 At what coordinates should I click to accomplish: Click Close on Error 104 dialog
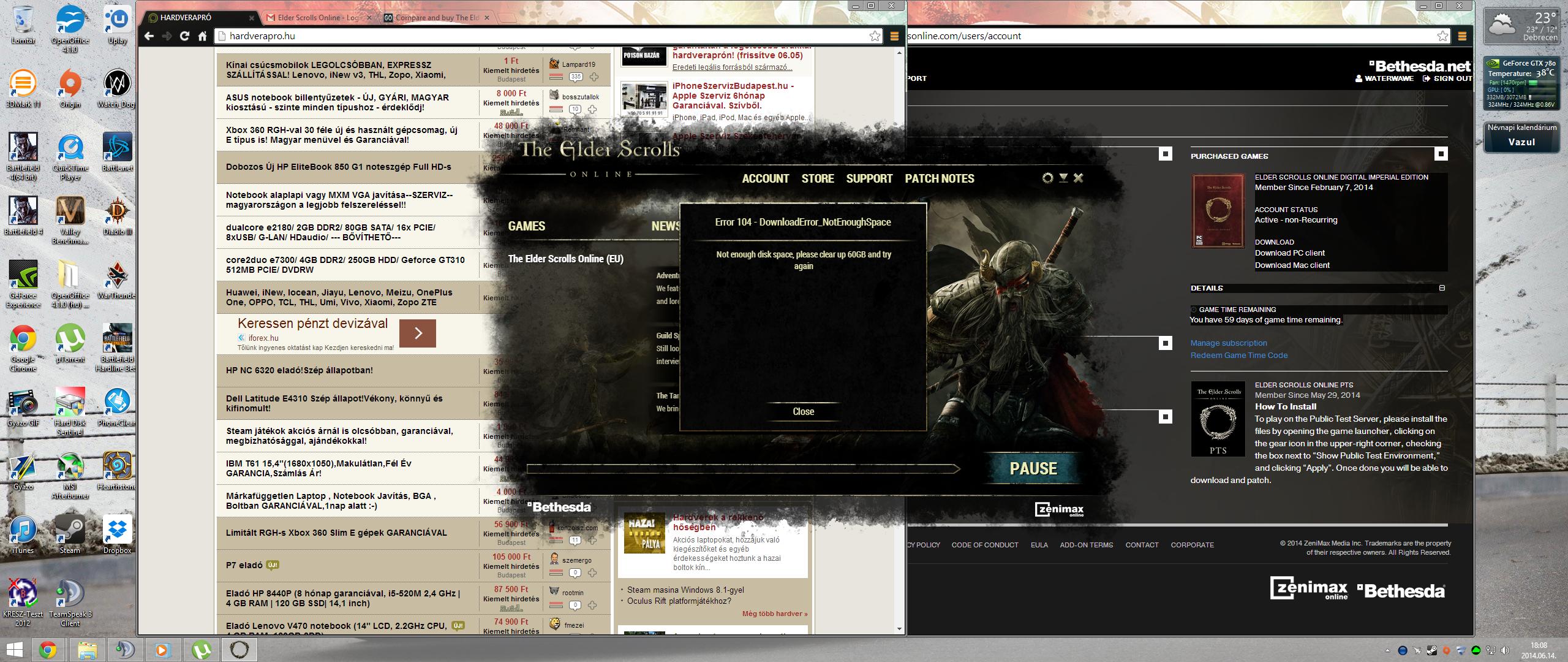pos(803,411)
